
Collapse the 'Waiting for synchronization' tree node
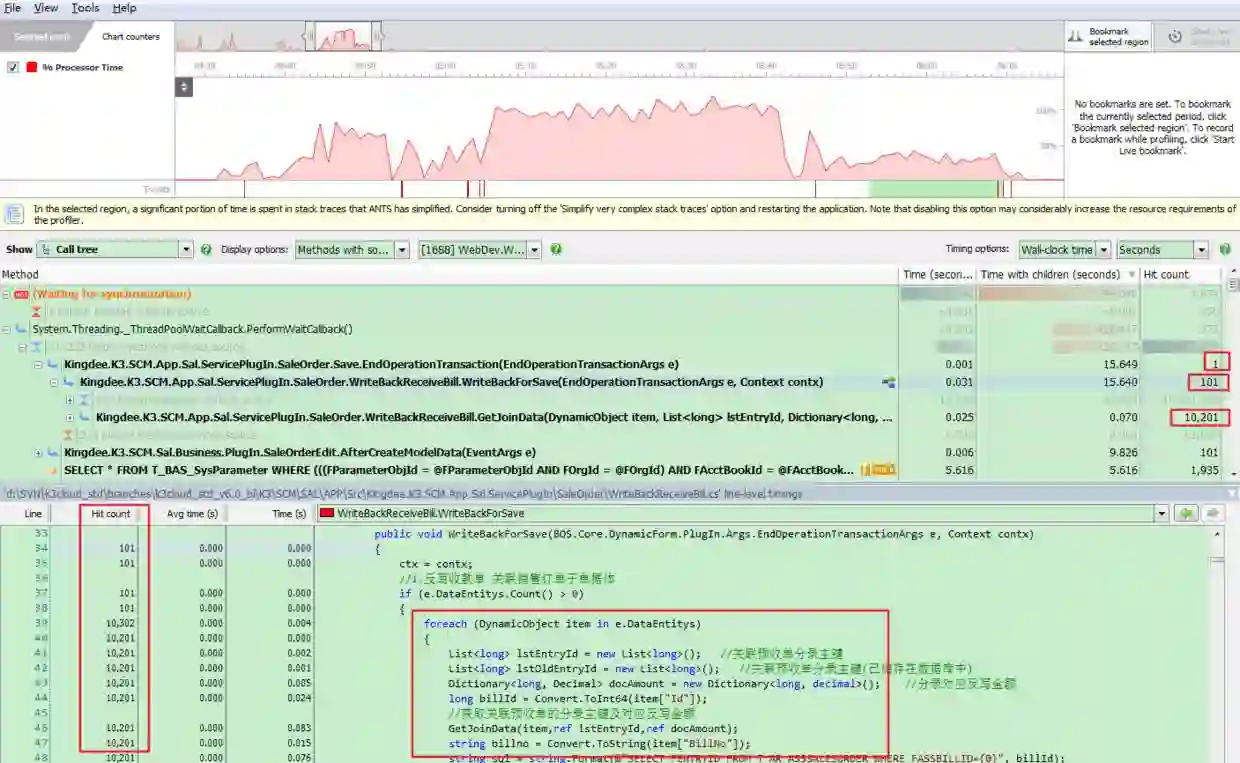6,294
